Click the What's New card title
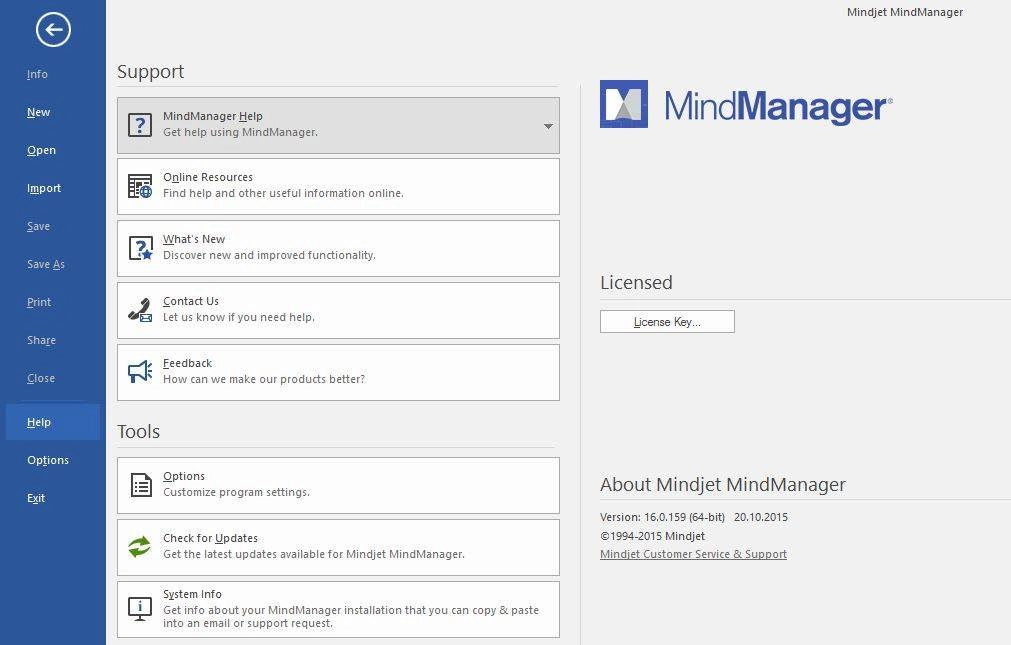 (x=194, y=239)
